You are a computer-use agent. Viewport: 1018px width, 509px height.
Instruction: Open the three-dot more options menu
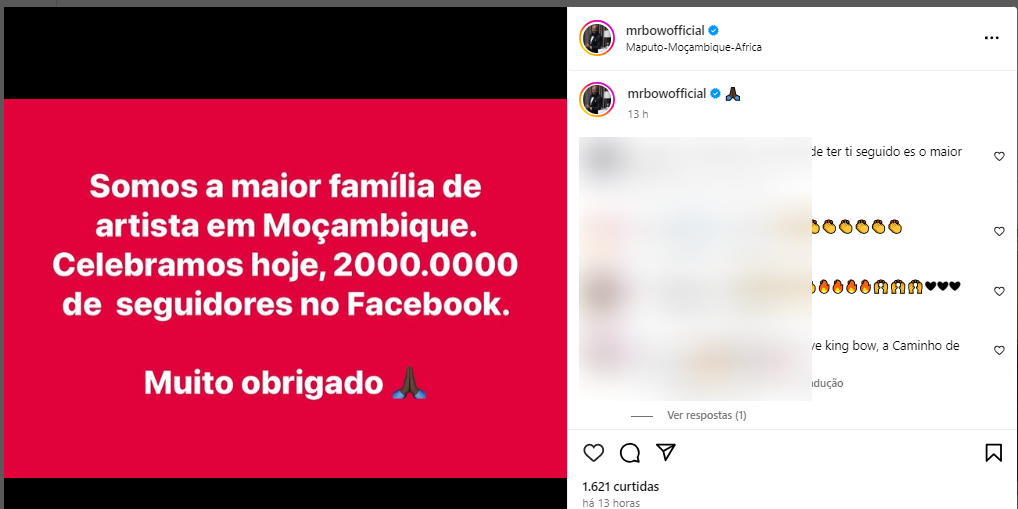pyautogui.click(x=991, y=38)
